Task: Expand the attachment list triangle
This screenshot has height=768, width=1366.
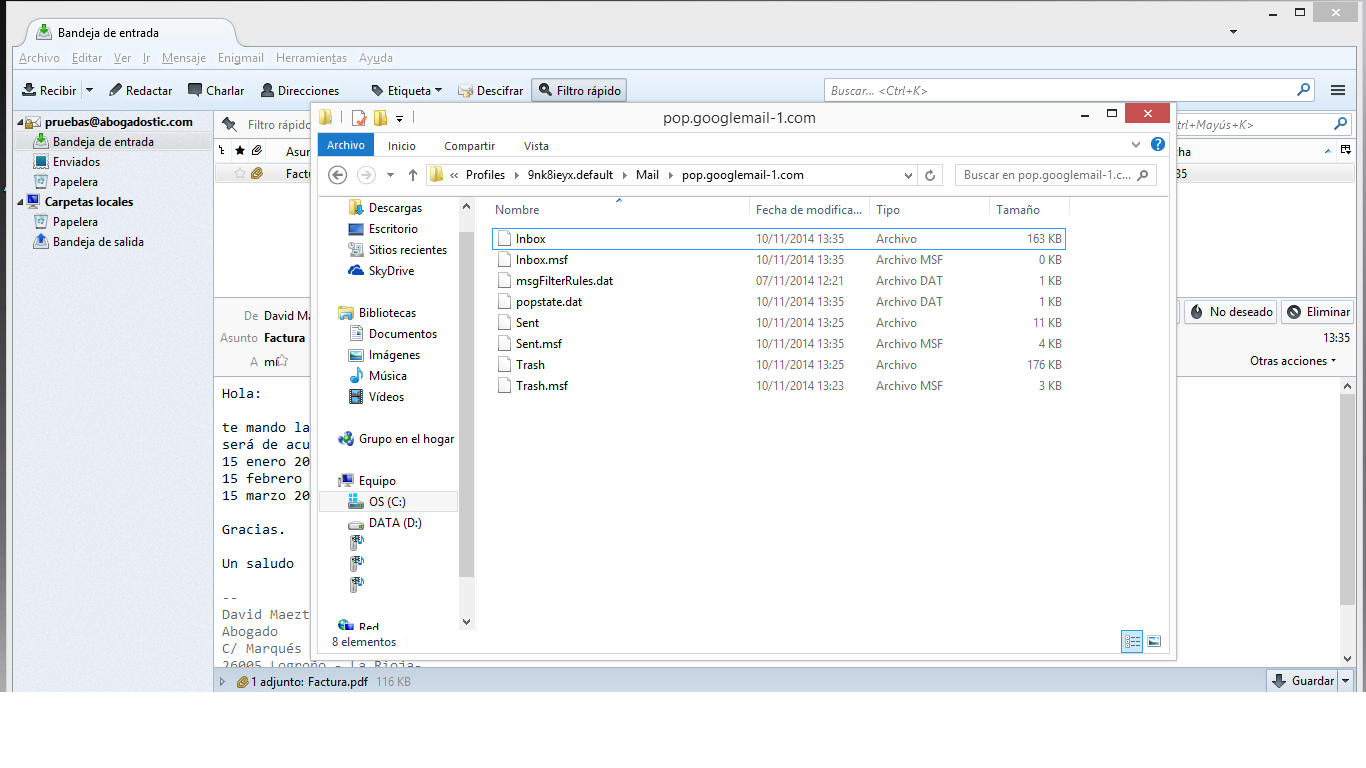Action: 223,682
